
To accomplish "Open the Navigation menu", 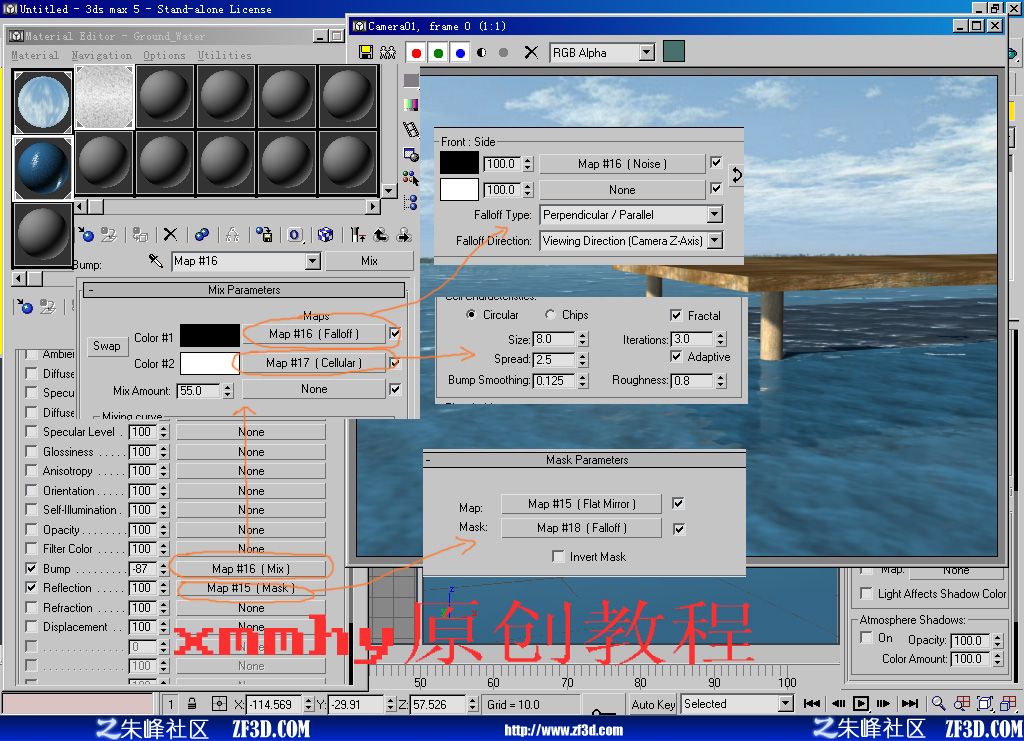I will click(x=101, y=55).
